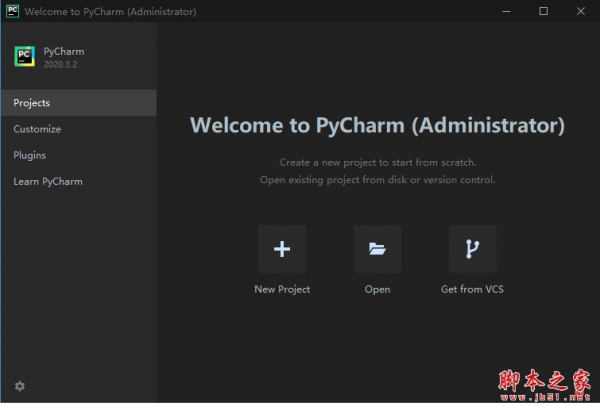Maximize the PyCharm welcome window

coord(543,11)
